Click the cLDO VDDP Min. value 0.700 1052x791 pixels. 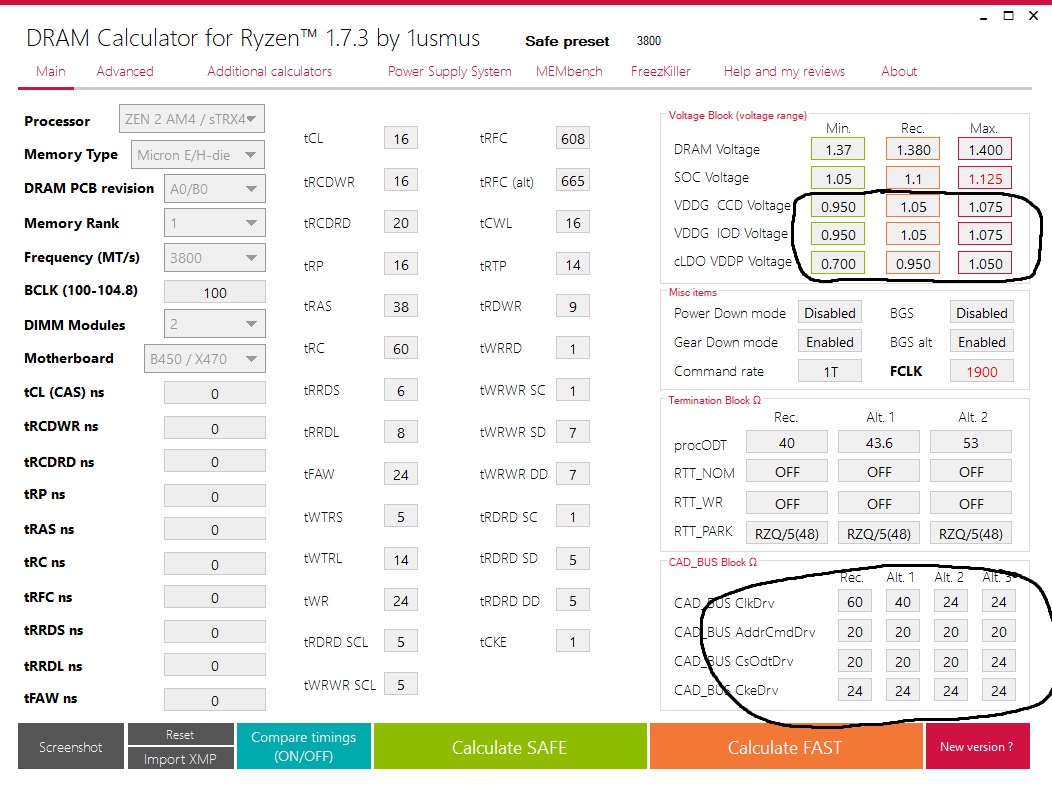pyautogui.click(x=838, y=264)
